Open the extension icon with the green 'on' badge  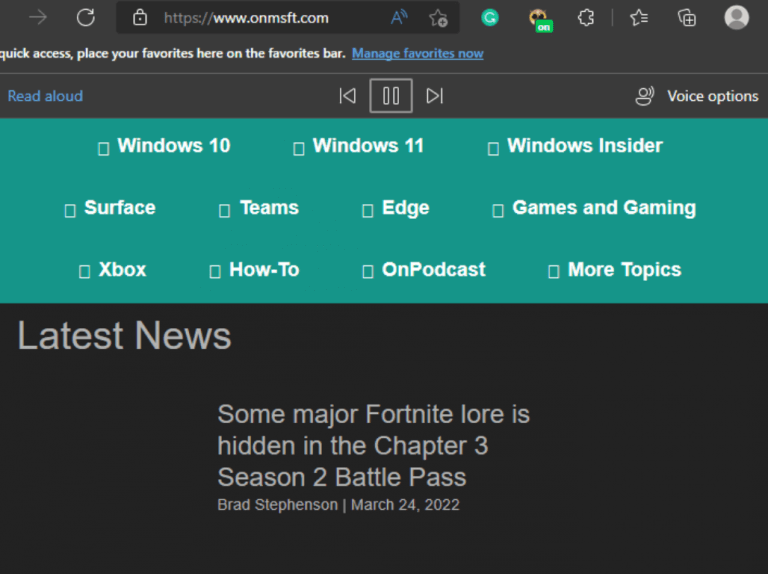pyautogui.click(x=540, y=20)
